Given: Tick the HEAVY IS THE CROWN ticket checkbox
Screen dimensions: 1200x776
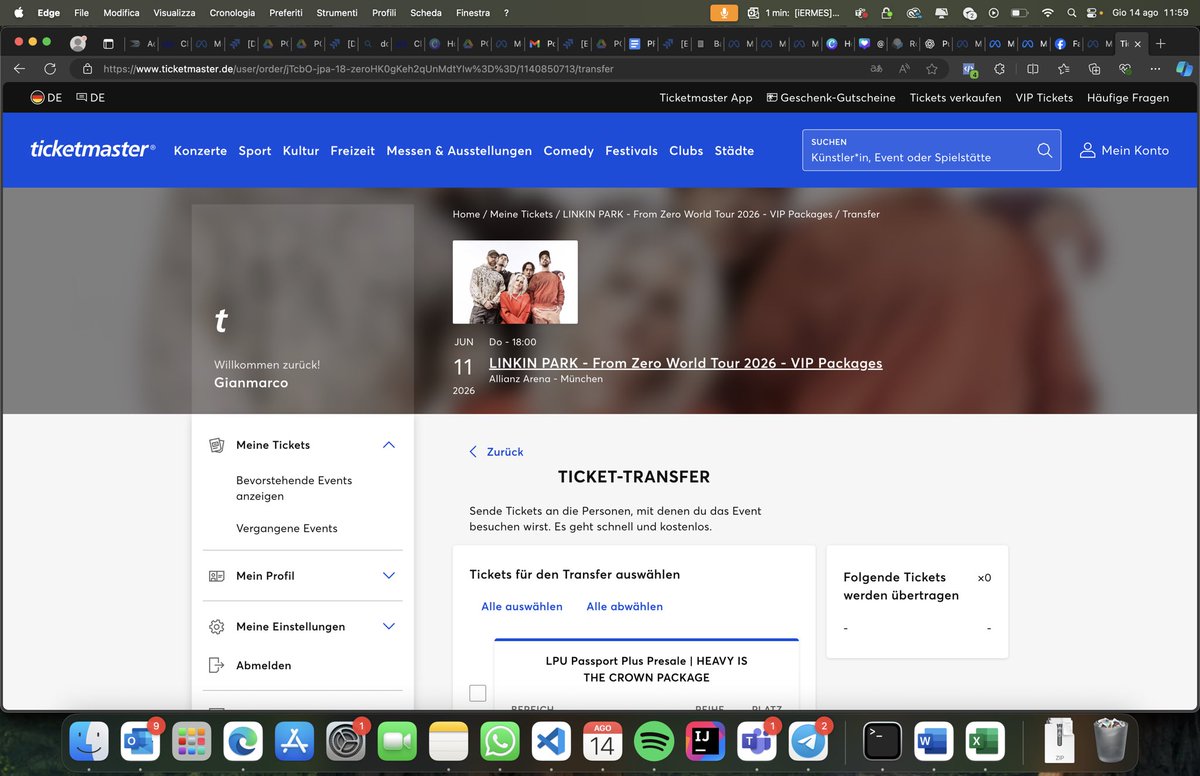Looking at the screenshot, I should (478, 693).
